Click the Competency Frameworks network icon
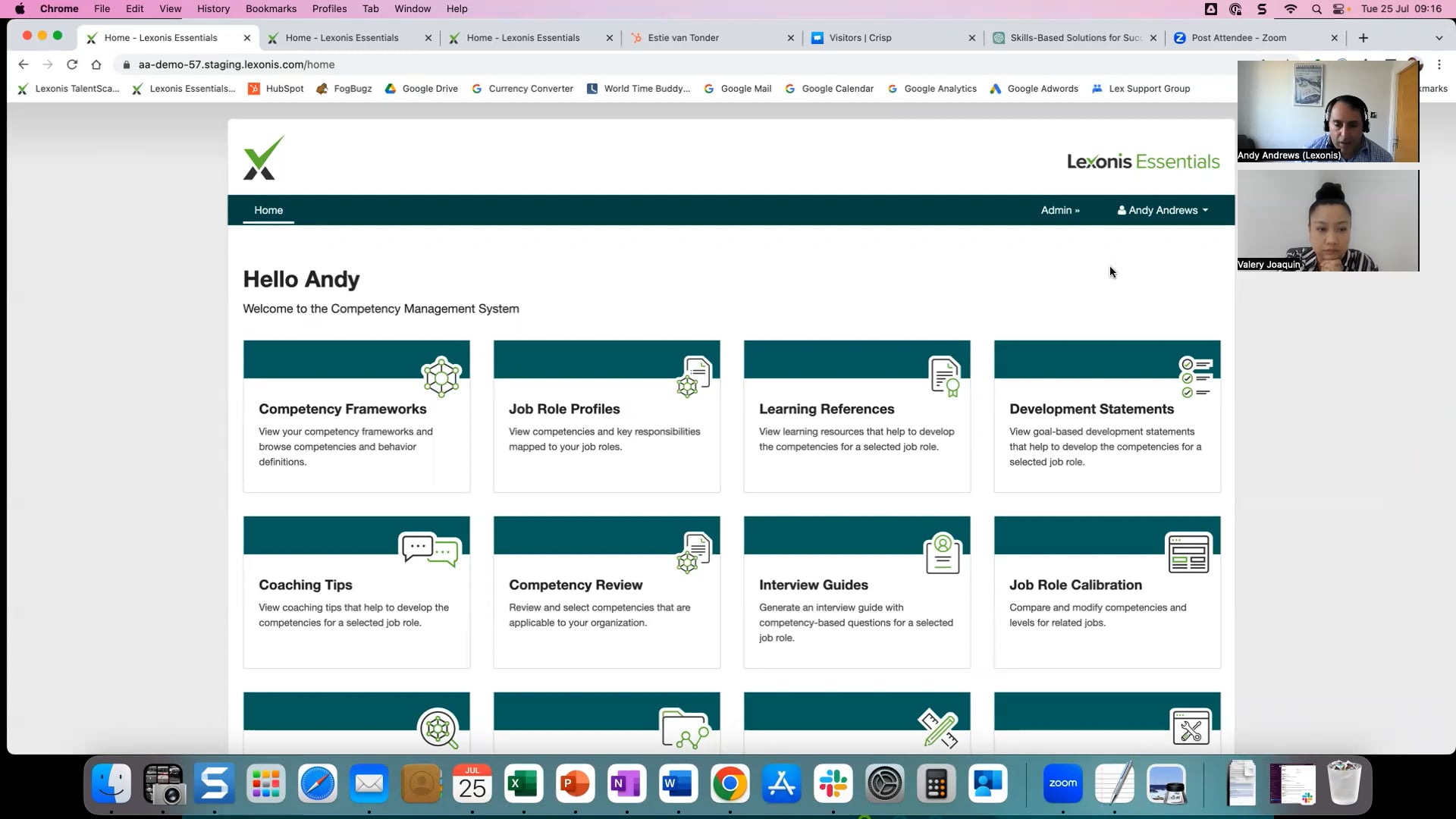This screenshot has width=1456, height=819. [441, 377]
